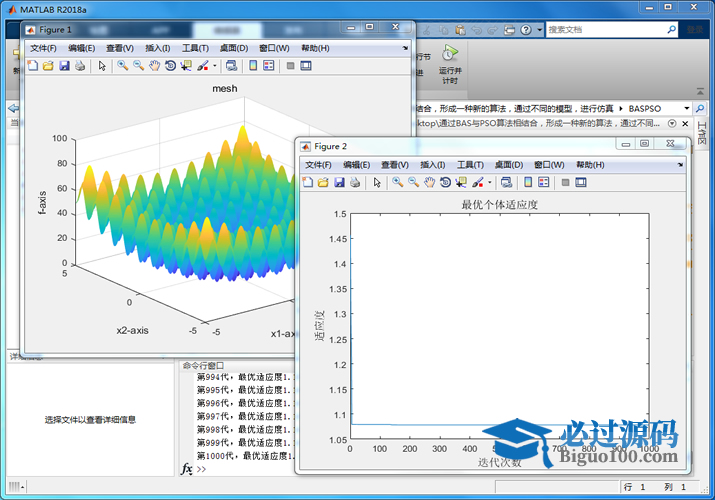Open the current folder path dropdown

[686, 108]
